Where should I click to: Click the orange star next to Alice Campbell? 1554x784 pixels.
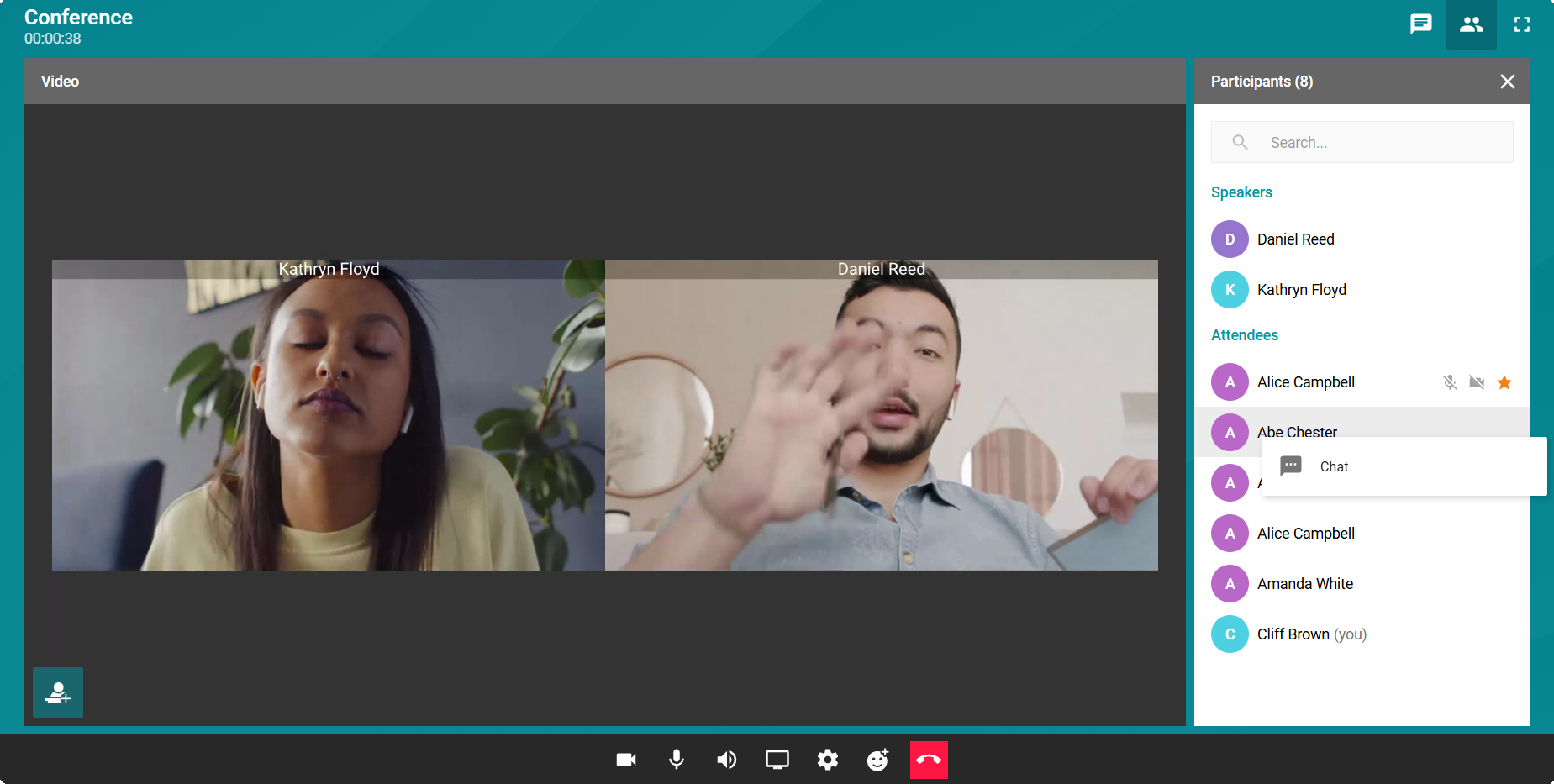click(x=1504, y=382)
